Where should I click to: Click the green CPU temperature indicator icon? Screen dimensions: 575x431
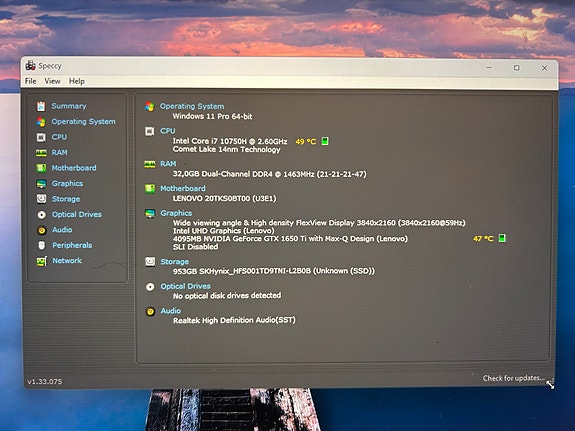[325, 141]
